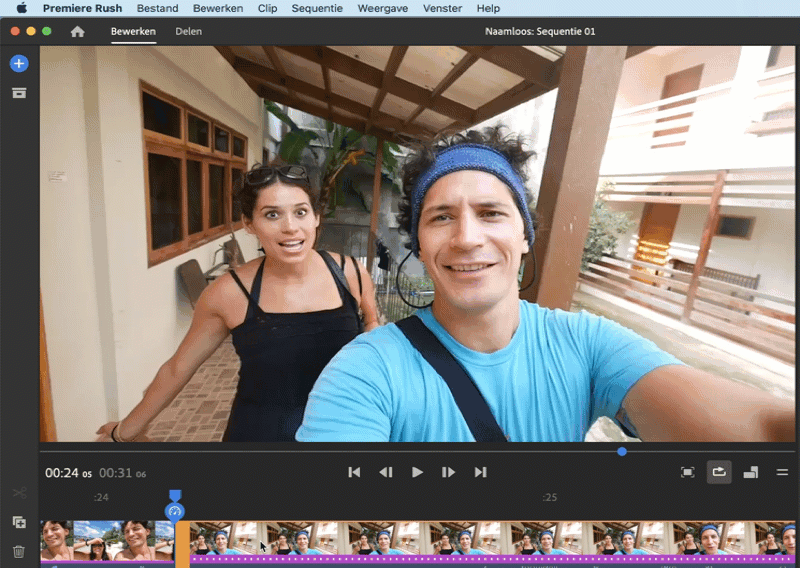Click the duplicate clip icon
Viewport: 800px width, 568px height.
tap(19, 522)
